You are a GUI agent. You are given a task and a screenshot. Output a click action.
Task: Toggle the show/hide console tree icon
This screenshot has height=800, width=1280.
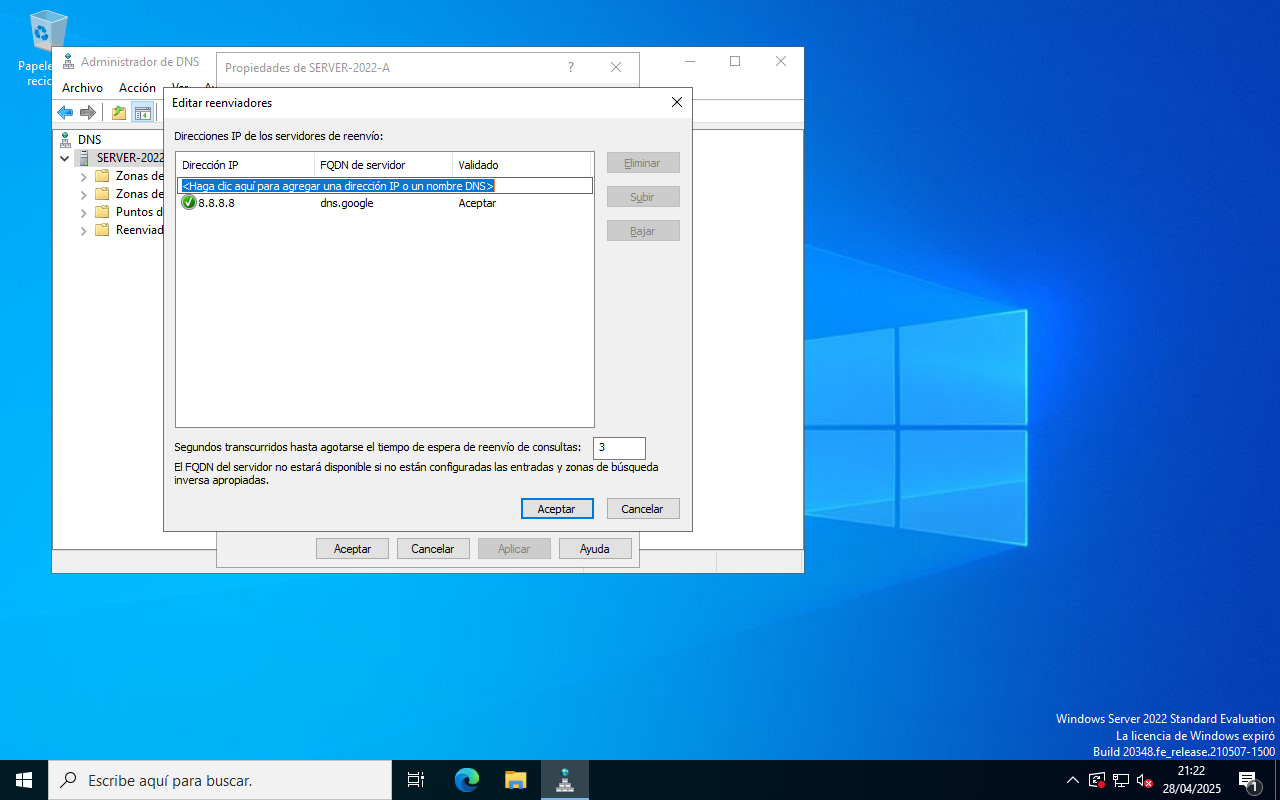pos(143,113)
